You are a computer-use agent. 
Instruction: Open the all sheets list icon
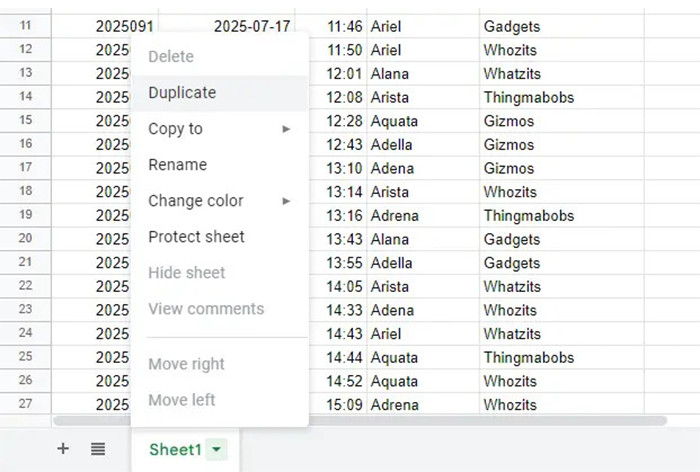98,449
